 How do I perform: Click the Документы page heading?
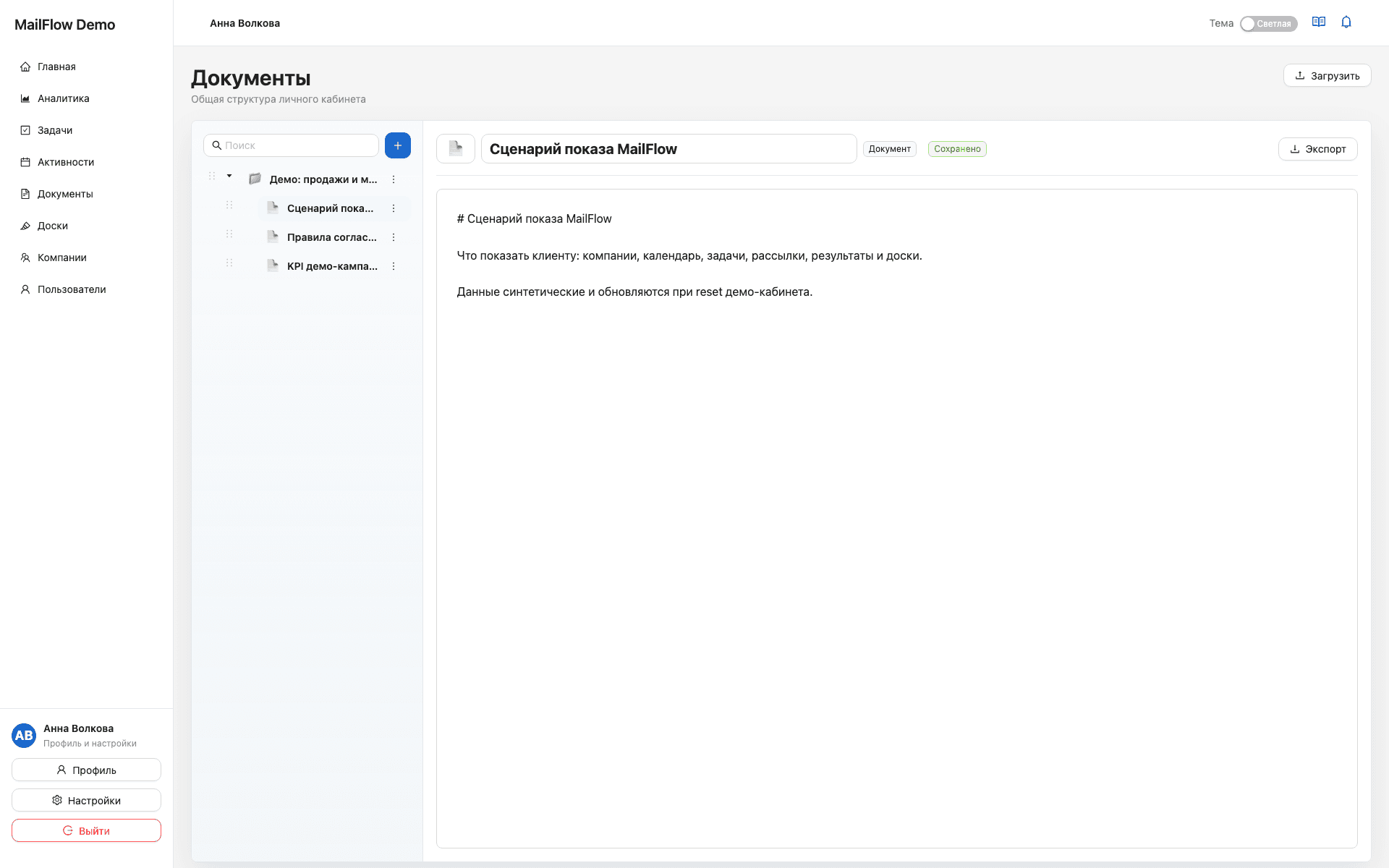tap(251, 77)
